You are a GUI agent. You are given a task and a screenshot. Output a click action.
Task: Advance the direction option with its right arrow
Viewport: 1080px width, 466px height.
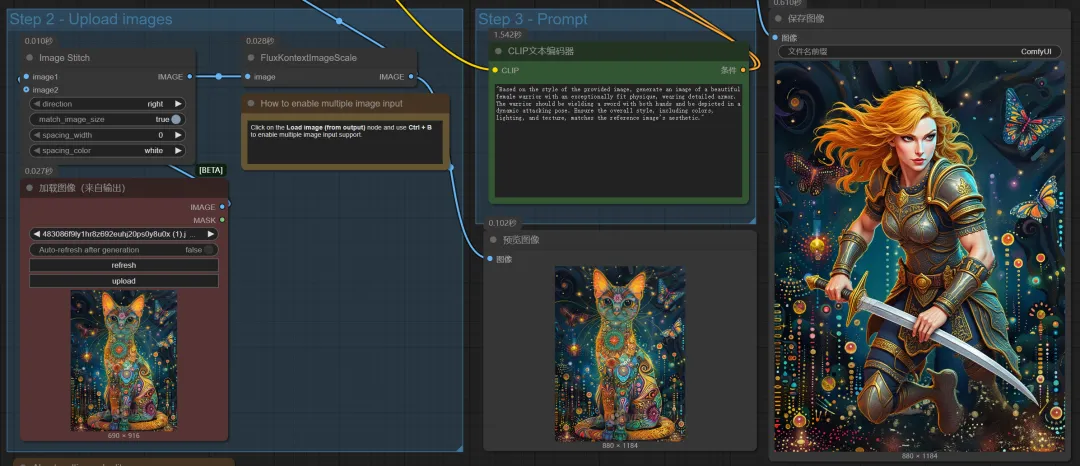[178, 104]
